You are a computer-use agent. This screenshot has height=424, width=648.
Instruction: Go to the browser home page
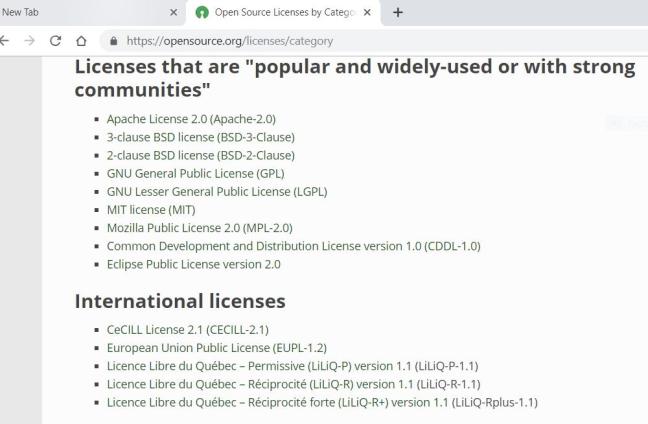click(81, 40)
